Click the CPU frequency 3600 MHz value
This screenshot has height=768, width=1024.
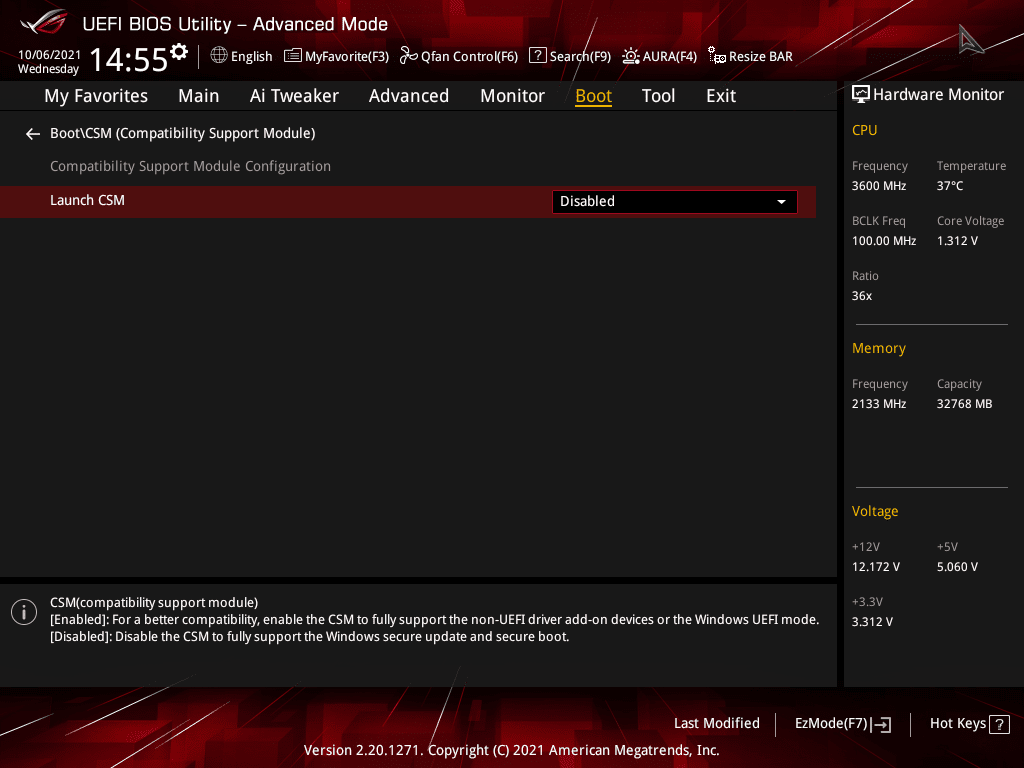point(879,186)
